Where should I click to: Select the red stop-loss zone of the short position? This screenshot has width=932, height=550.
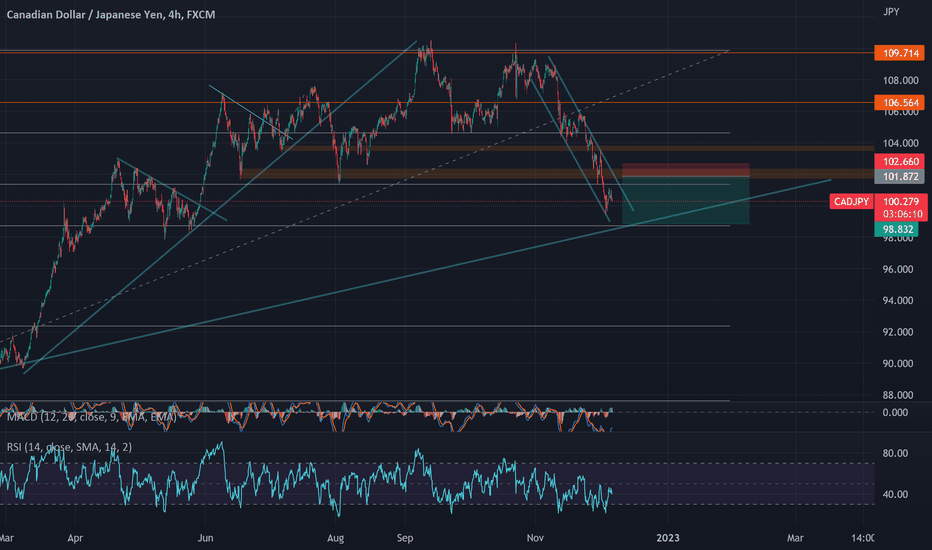coord(685,169)
